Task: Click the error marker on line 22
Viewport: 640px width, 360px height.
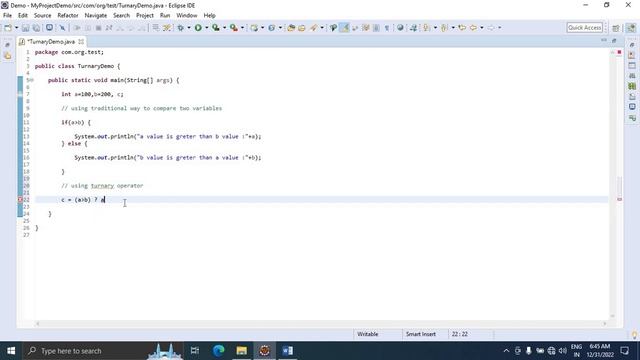Action: 20,200
